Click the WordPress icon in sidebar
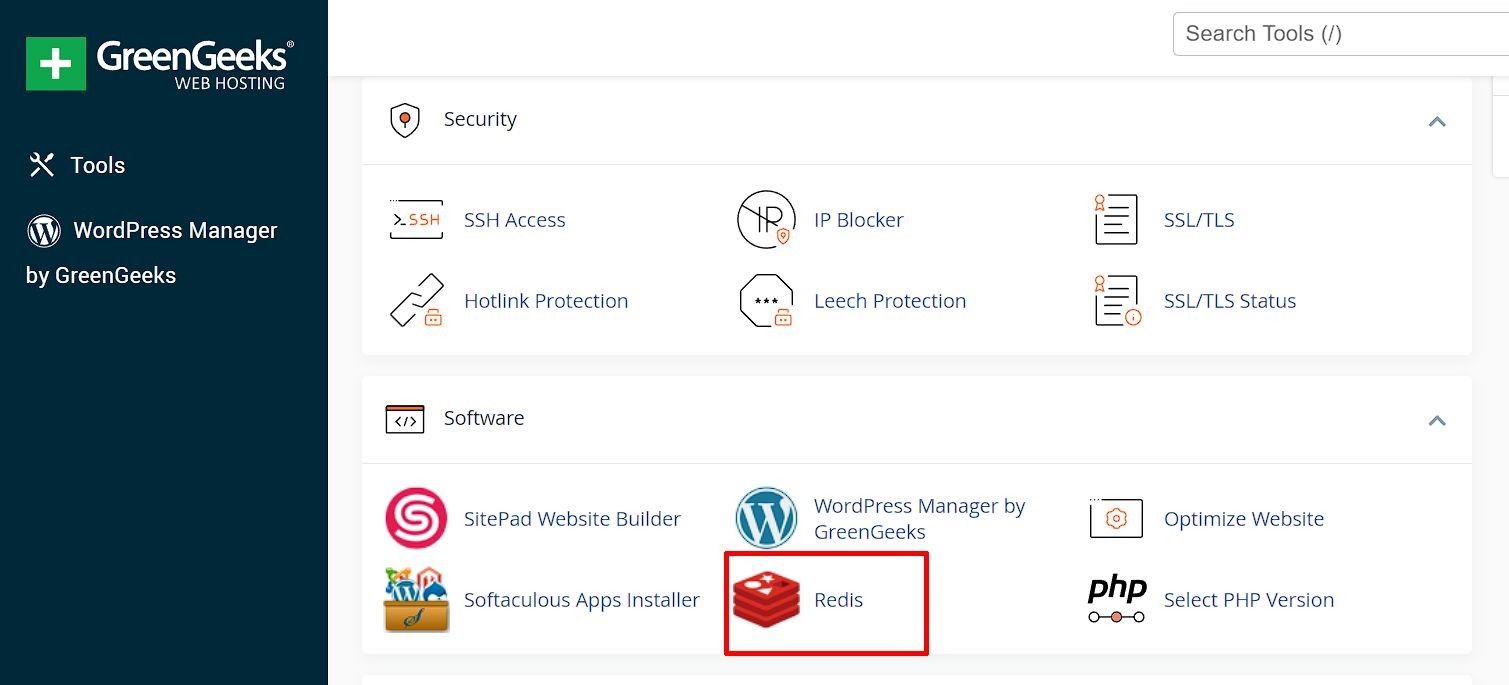Image resolution: width=1509 pixels, height=685 pixels. click(44, 231)
